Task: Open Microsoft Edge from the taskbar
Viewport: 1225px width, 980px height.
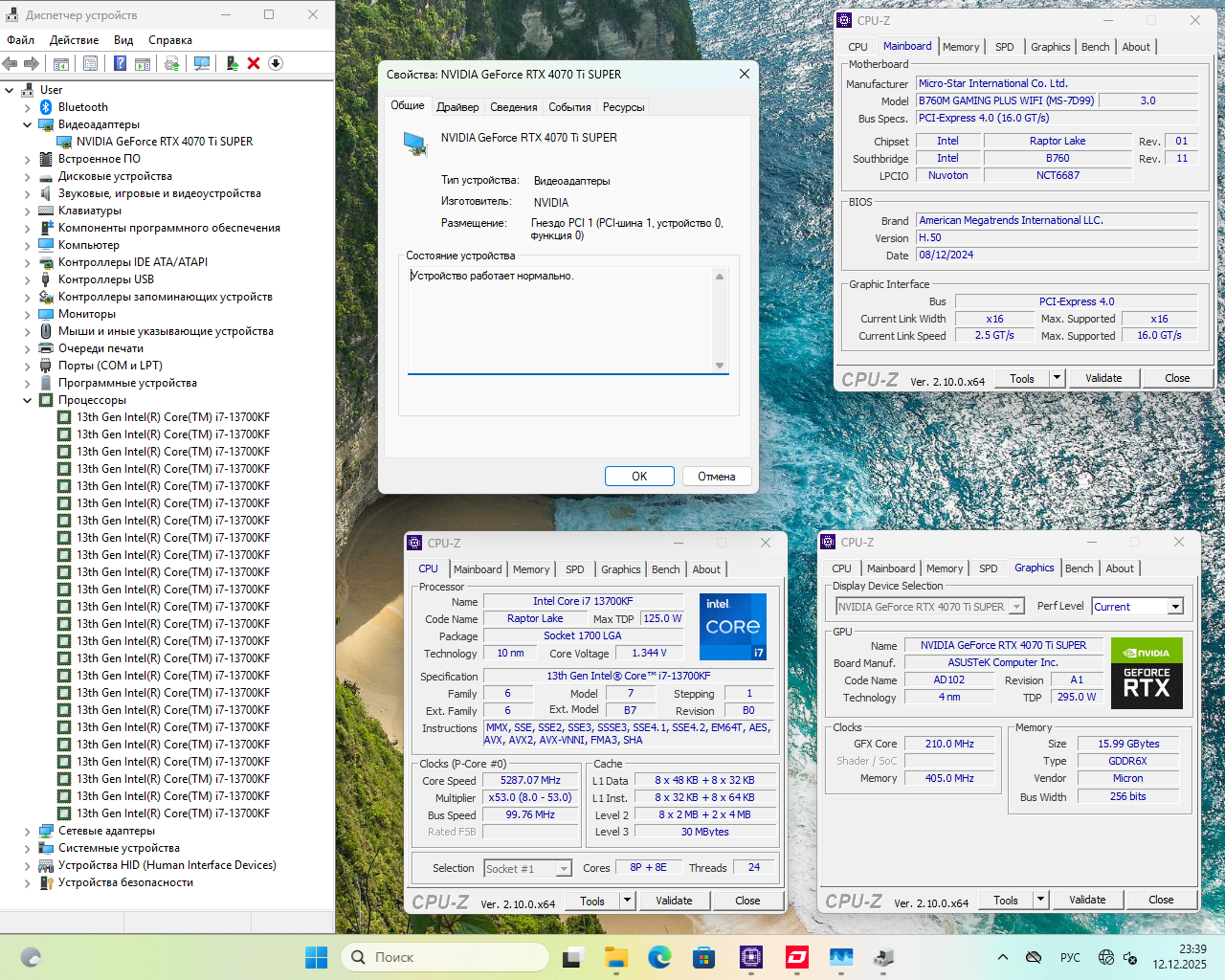Action: 659,957
